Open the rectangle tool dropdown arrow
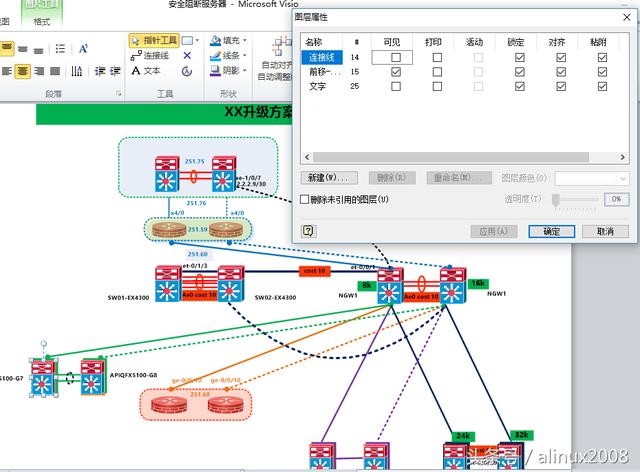The width and height of the screenshot is (640, 472). (197, 40)
